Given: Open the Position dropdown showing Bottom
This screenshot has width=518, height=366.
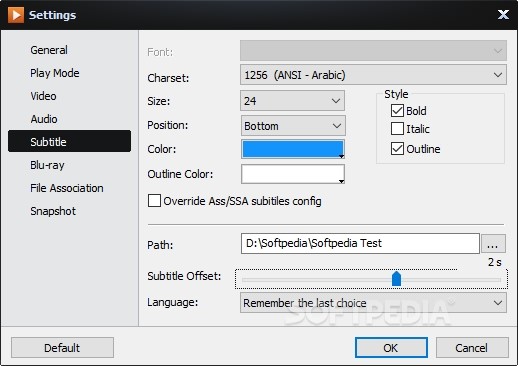Looking at the screenshot, I should pyautogui.click(x=293, y=126).
